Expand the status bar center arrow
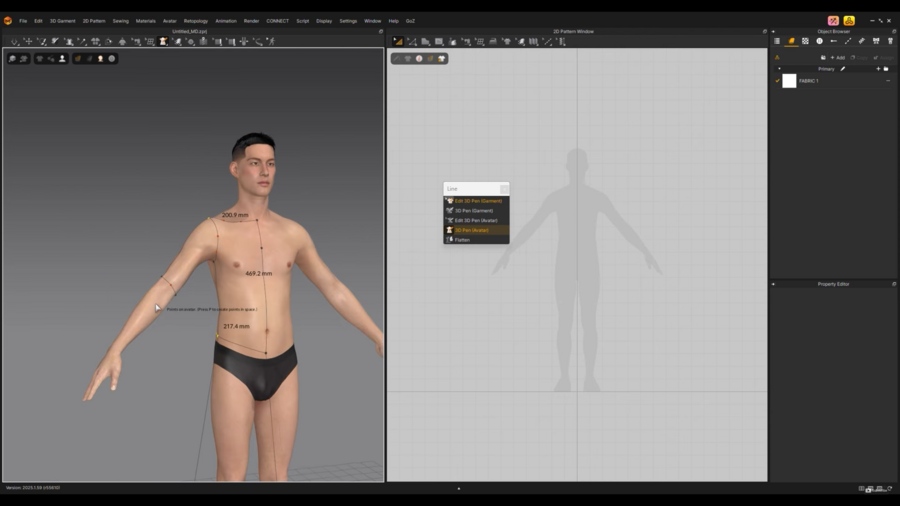 [459, 489]
